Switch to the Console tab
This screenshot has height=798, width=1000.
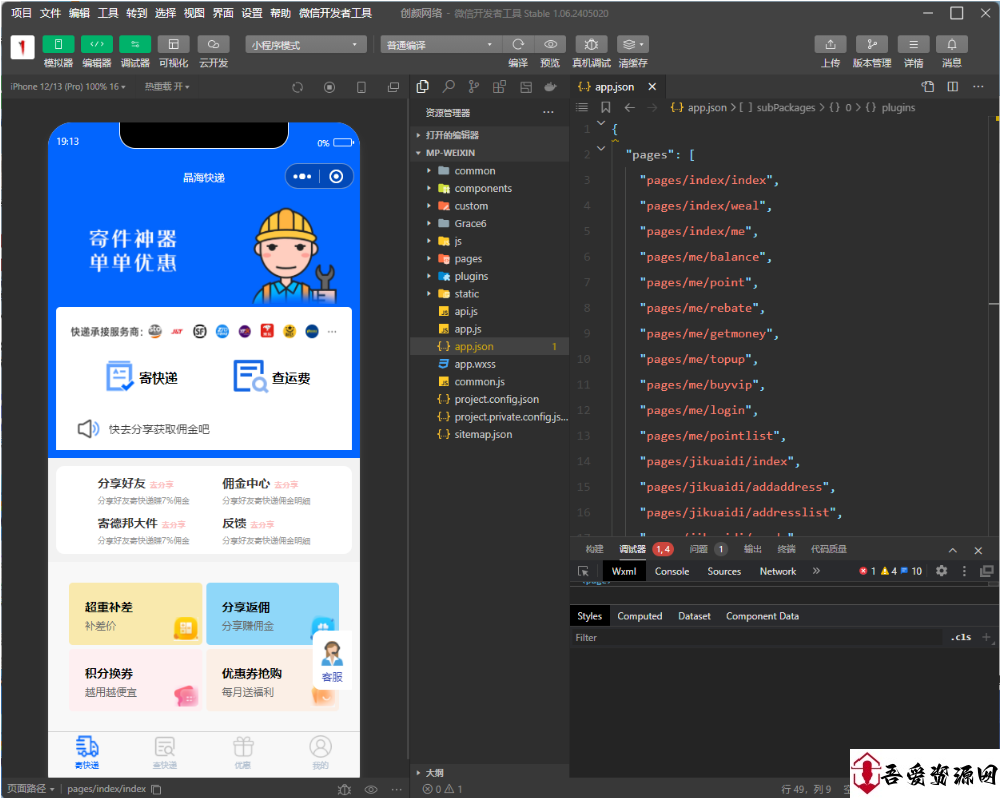[671, 571]
